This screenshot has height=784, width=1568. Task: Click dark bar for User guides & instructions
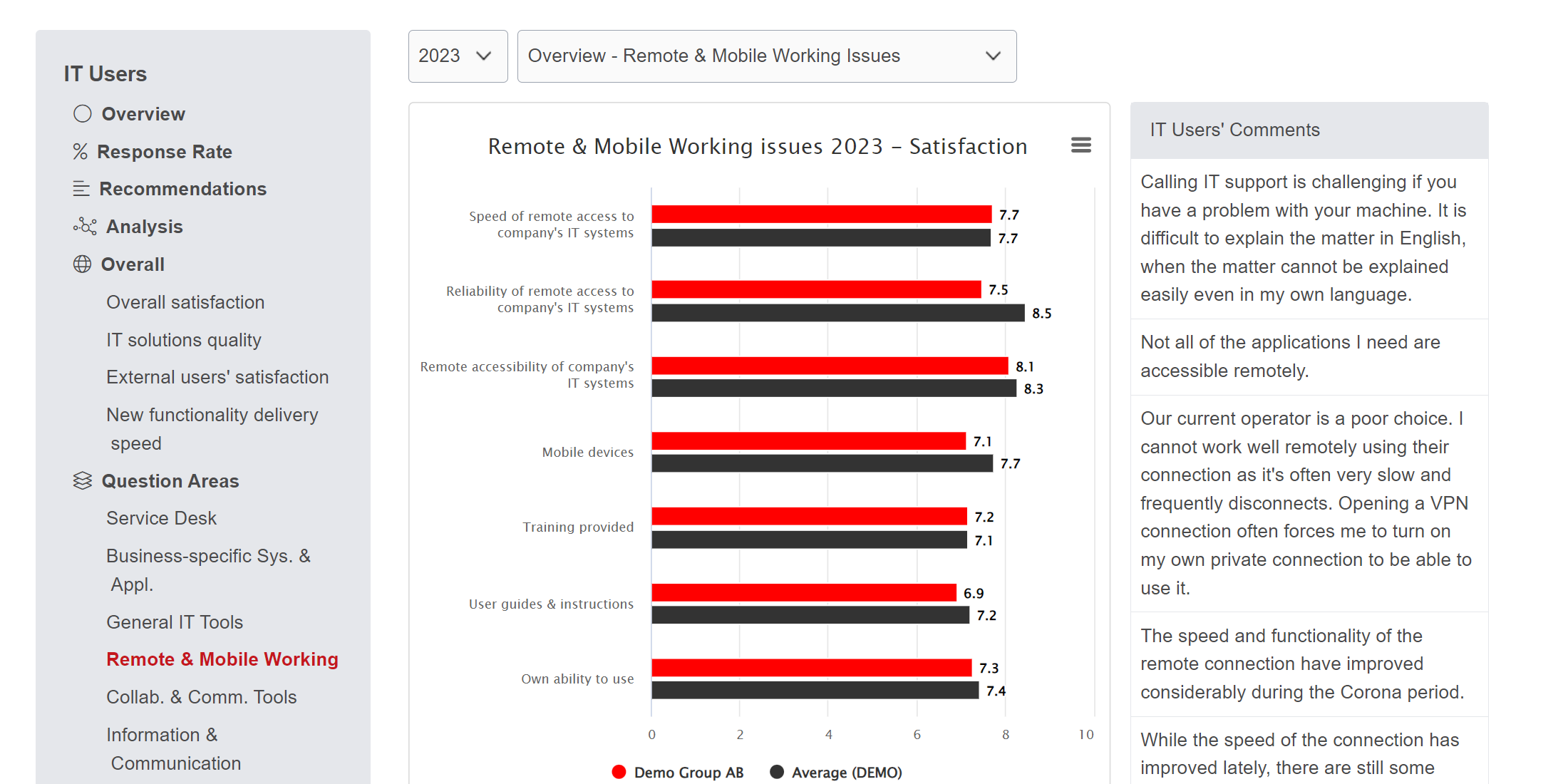pos(810,615)
